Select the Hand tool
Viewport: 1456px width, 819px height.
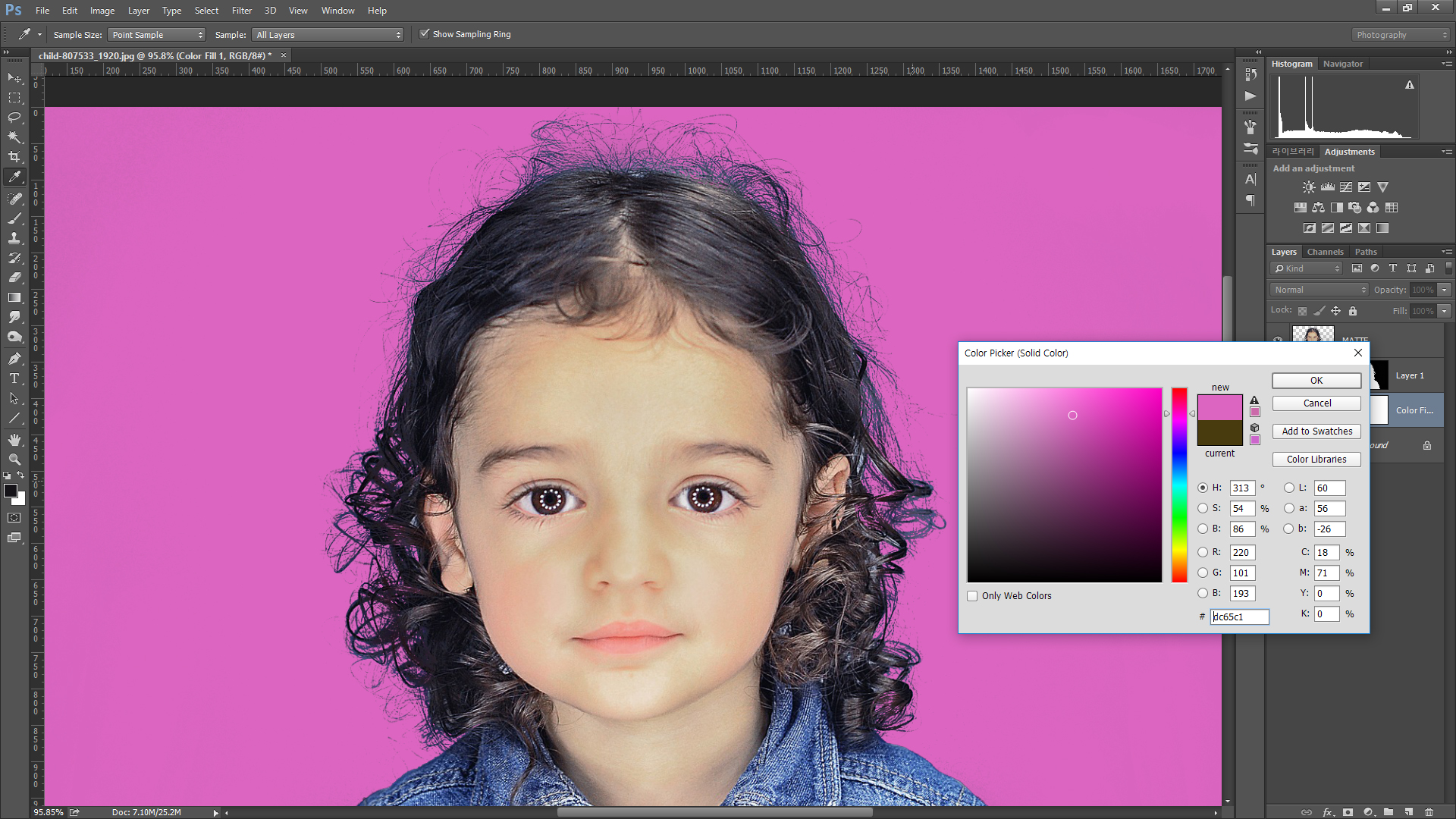point(14,440)
